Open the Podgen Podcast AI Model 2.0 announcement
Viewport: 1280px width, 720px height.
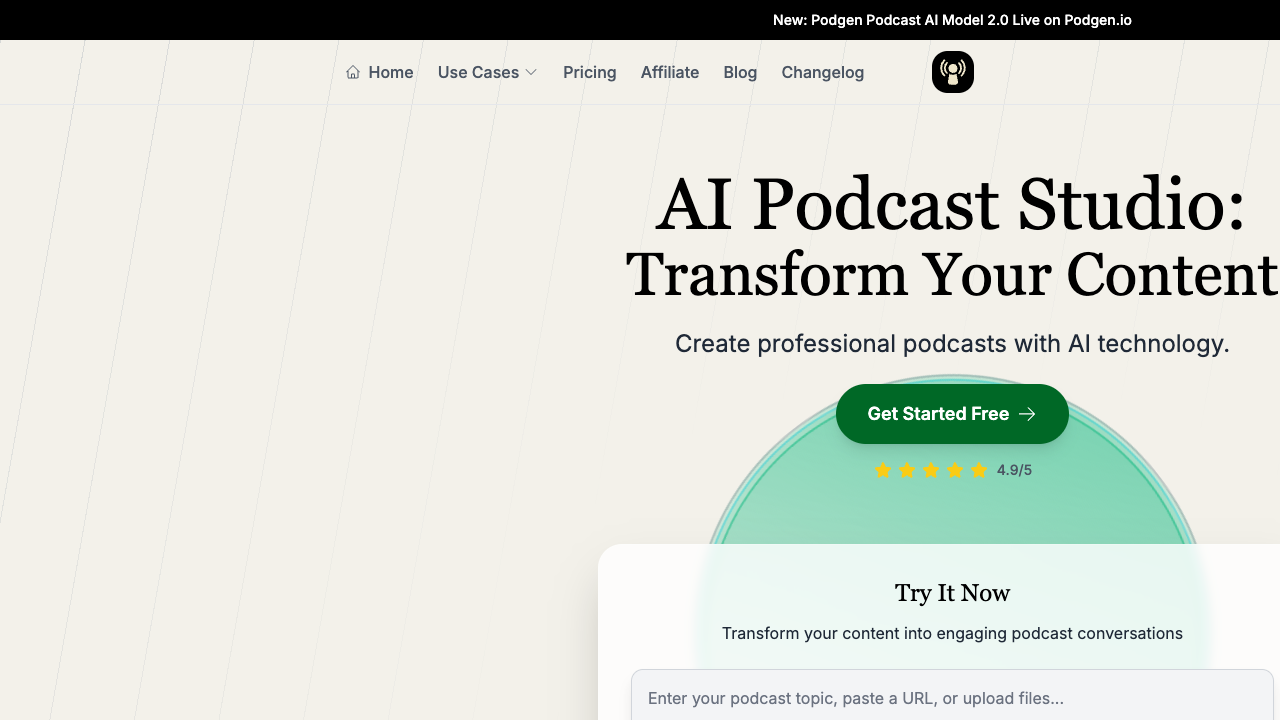coord(952,20)
